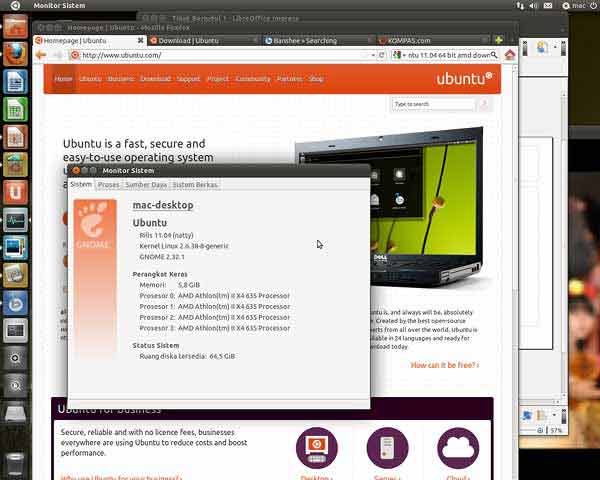Click the Ubuntu site 'Type to search' field

point(433,104)
